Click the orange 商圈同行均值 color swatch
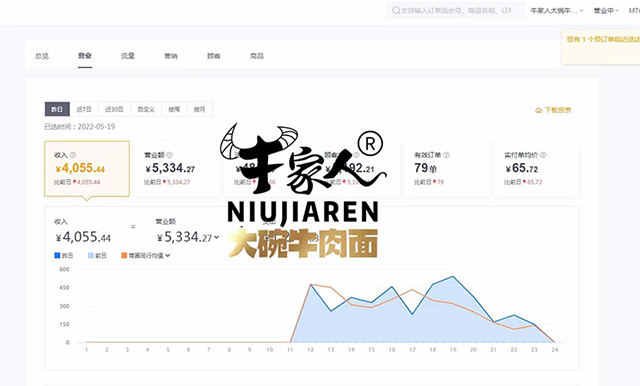 tap(124, 255)
